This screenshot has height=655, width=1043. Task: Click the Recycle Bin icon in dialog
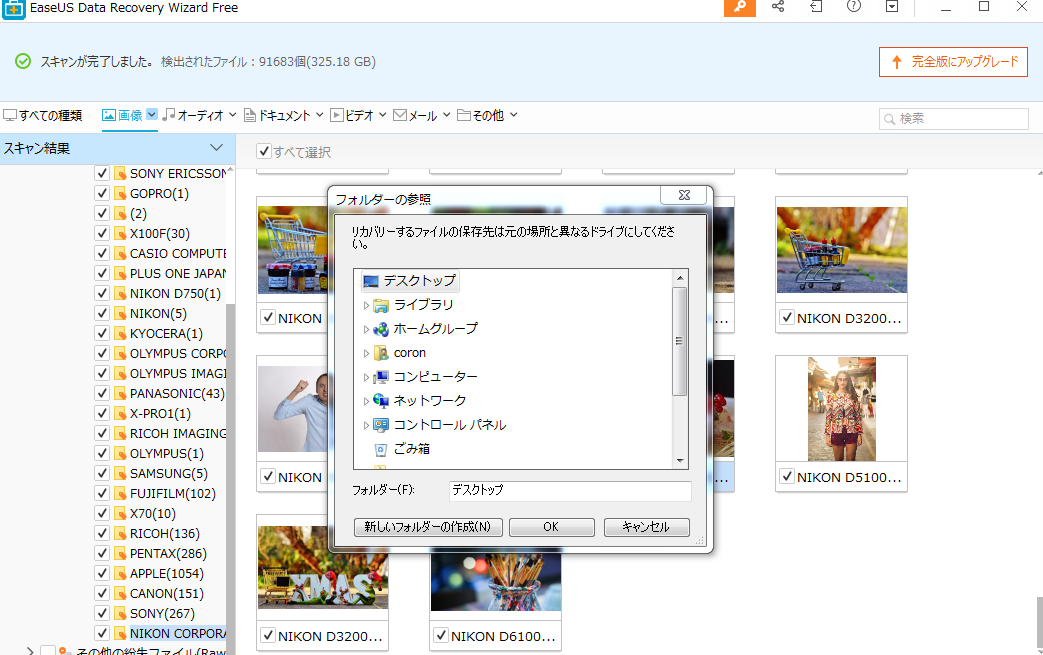click(x=380, y=450)
